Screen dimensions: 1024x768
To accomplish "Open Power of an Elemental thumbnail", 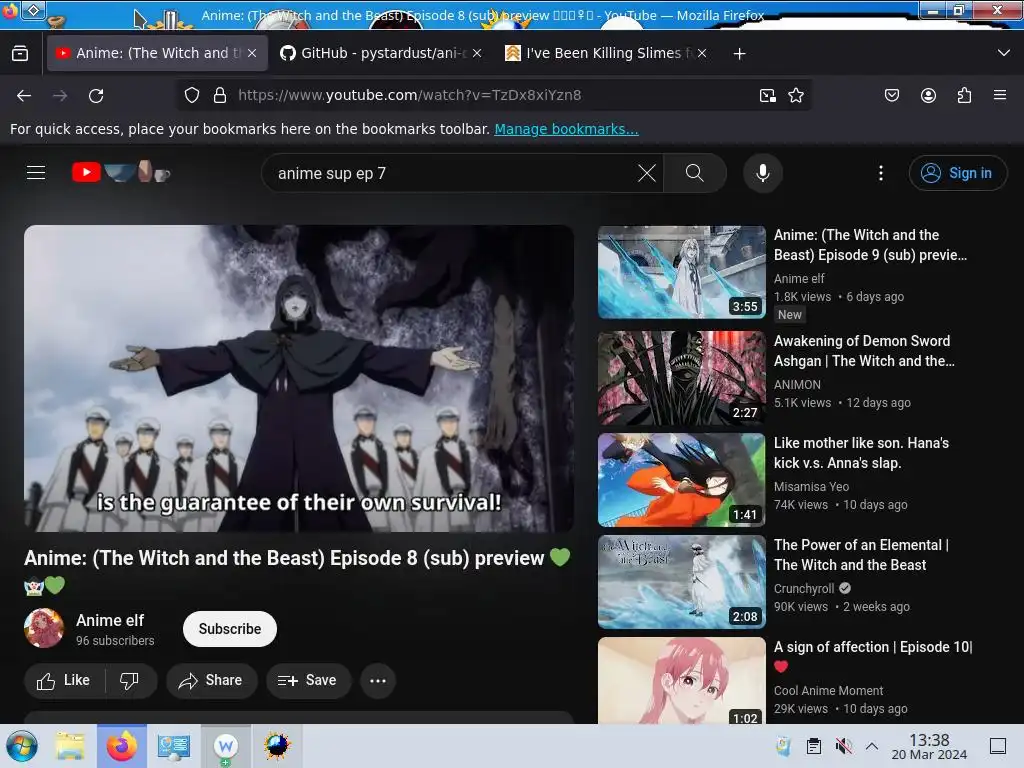I will (682, 582).
